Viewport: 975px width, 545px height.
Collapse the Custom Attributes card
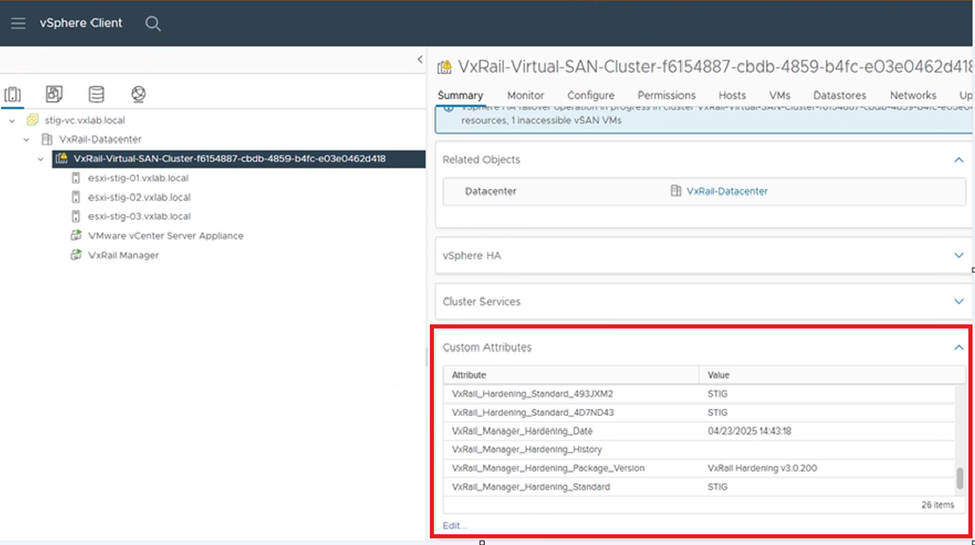pyautogui.click(x=959, y=348)
